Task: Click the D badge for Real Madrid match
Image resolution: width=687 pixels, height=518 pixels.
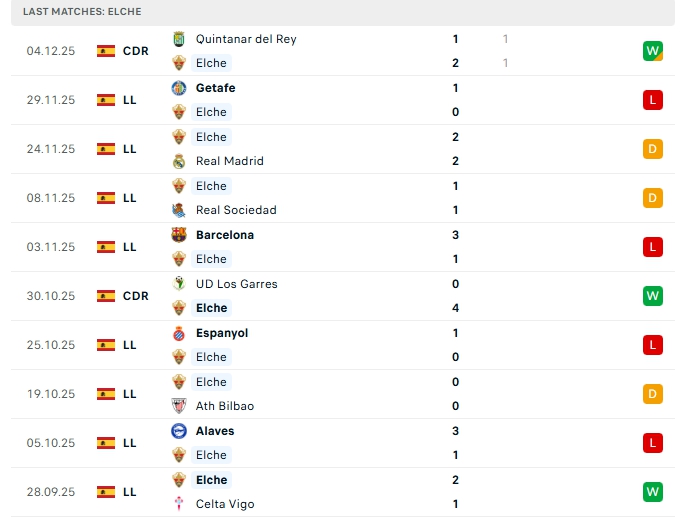Action: (x=654, y=149)
